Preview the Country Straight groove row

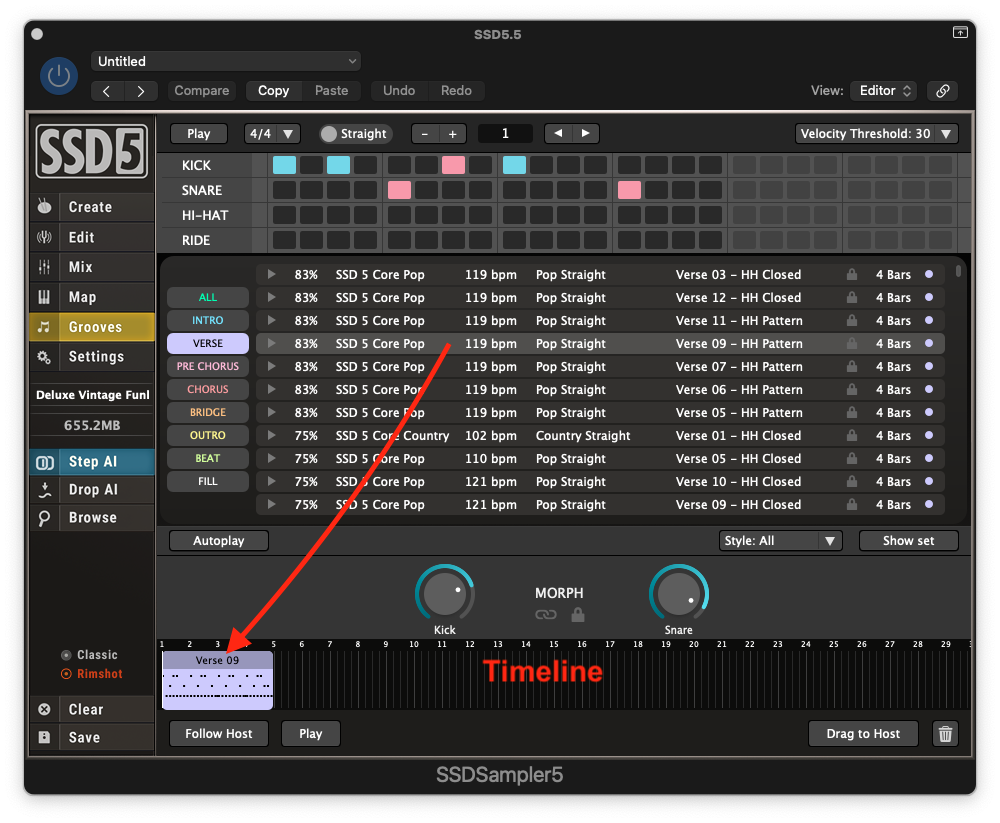pos(272,435)
